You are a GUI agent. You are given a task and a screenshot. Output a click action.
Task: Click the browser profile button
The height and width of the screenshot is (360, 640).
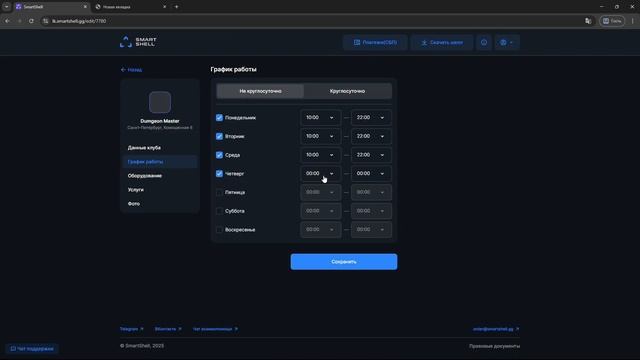pyautogui.click(x=612, y=21)
